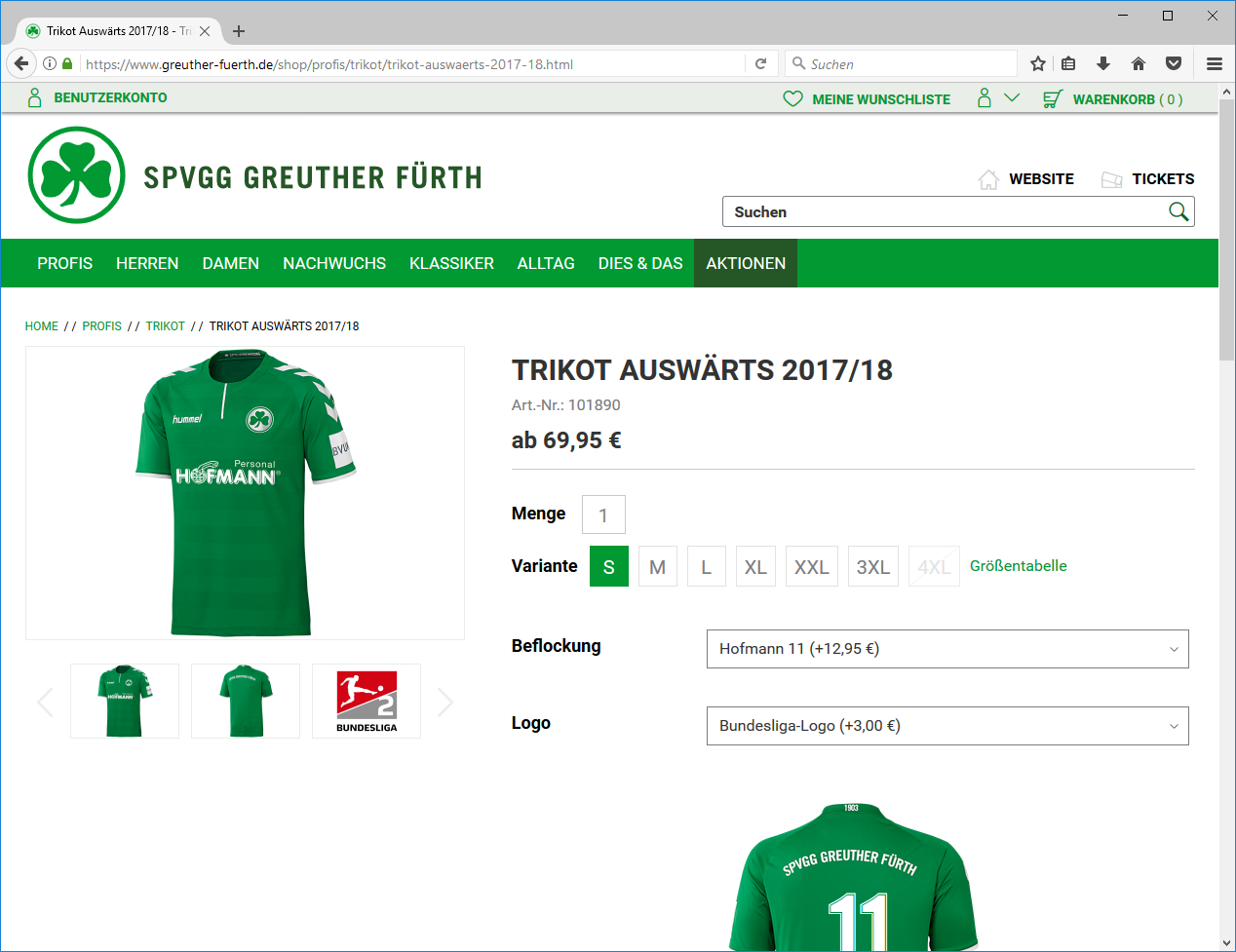Select size M variant
This screenshot has height=952, width=1236.
(658, 566)
